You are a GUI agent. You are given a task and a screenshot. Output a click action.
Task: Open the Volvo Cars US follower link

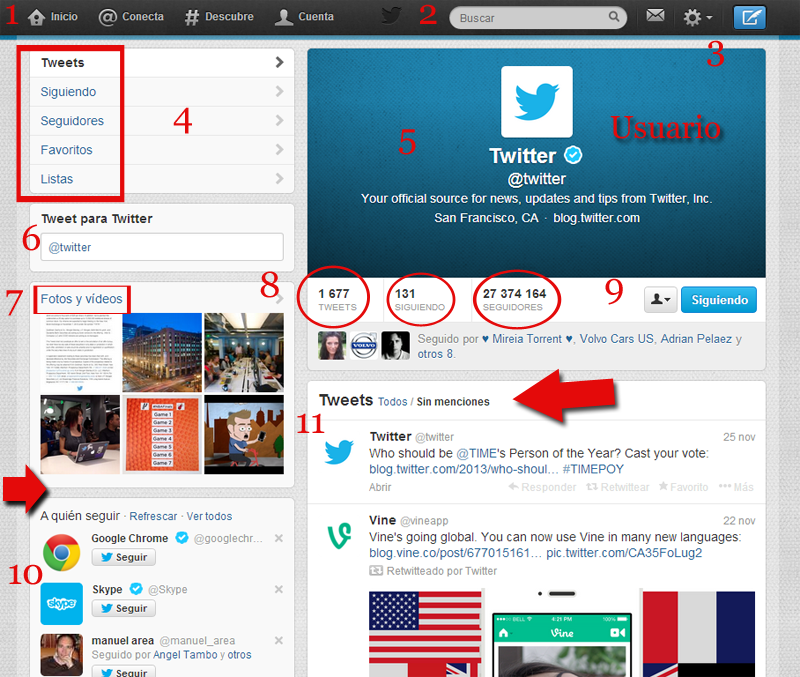click(616, 339)
